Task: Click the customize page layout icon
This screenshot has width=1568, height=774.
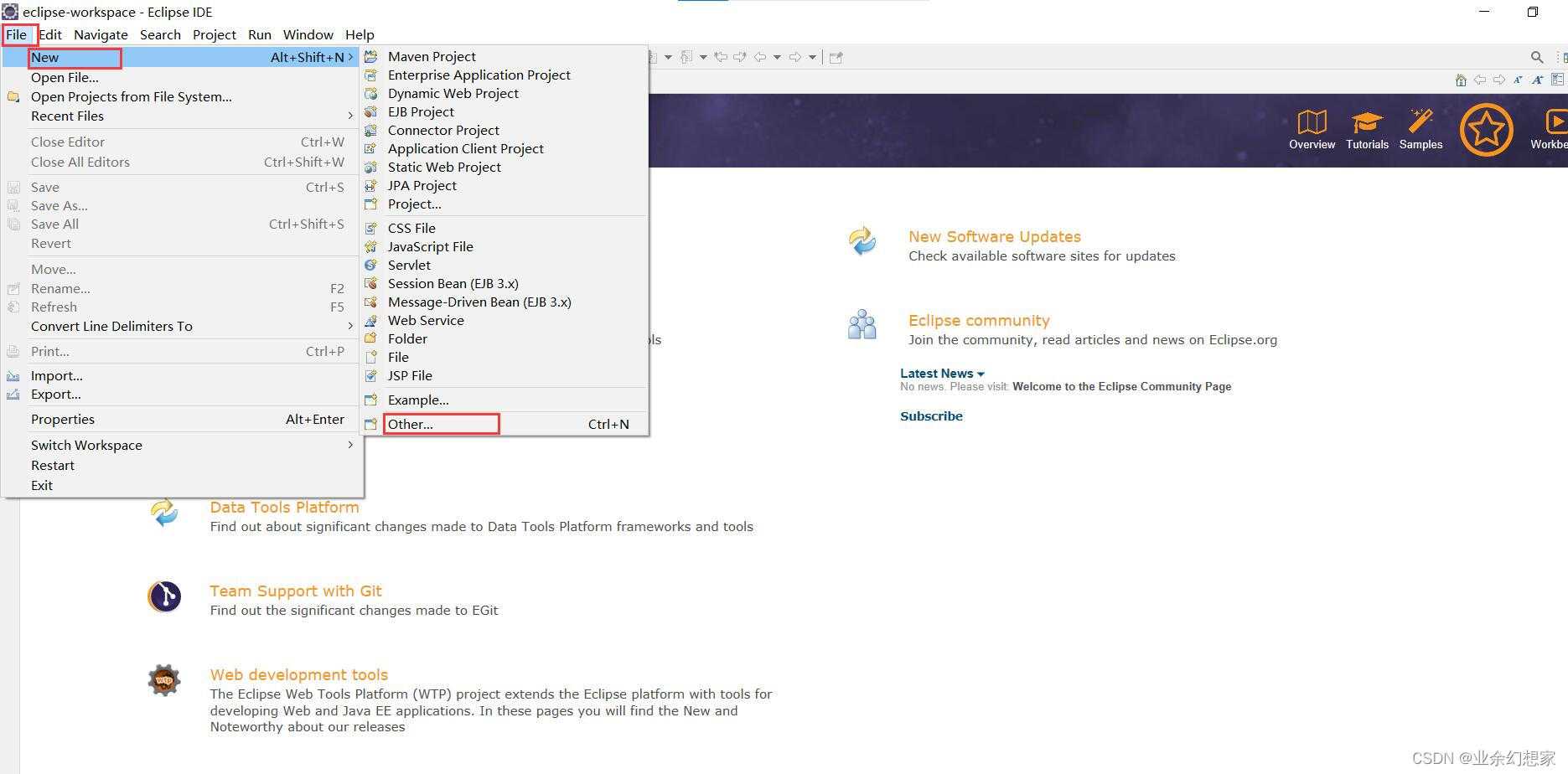Action: pyautogui.click(x=1557, y=80)
